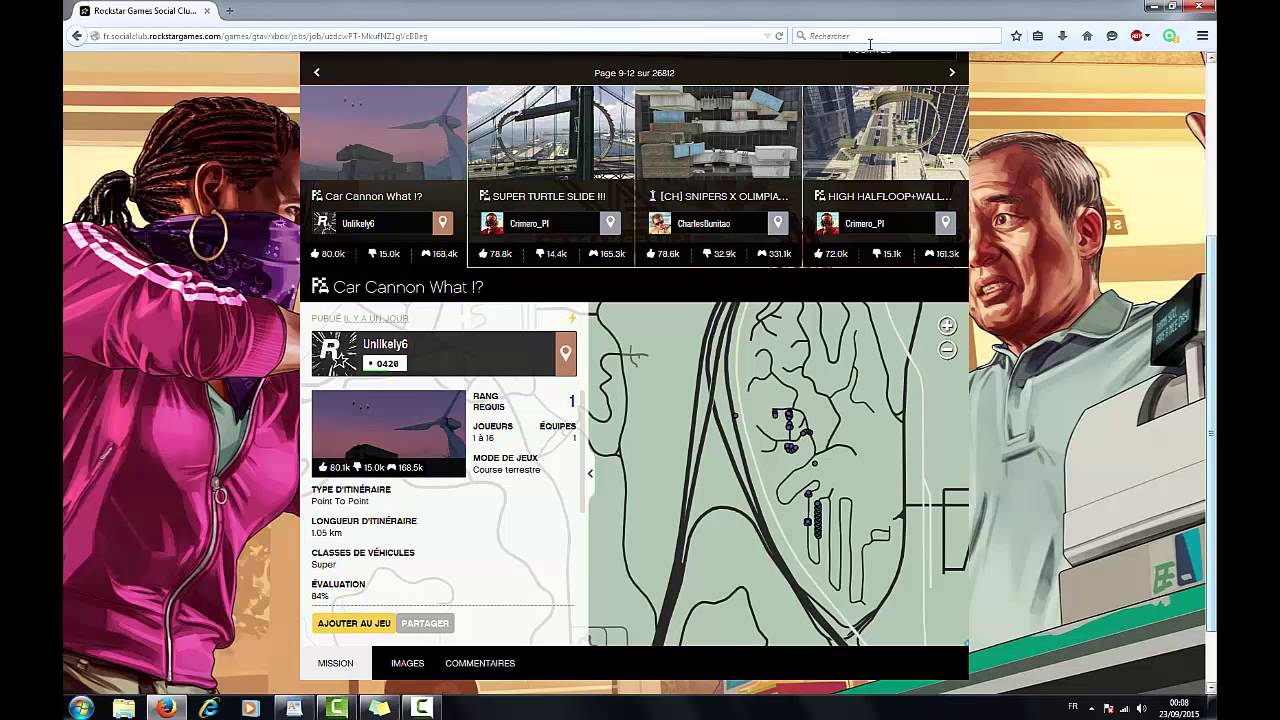Viewport: 1280px width, 720px height.
Task: Zoom in on the job map
Action: [947, 326]
